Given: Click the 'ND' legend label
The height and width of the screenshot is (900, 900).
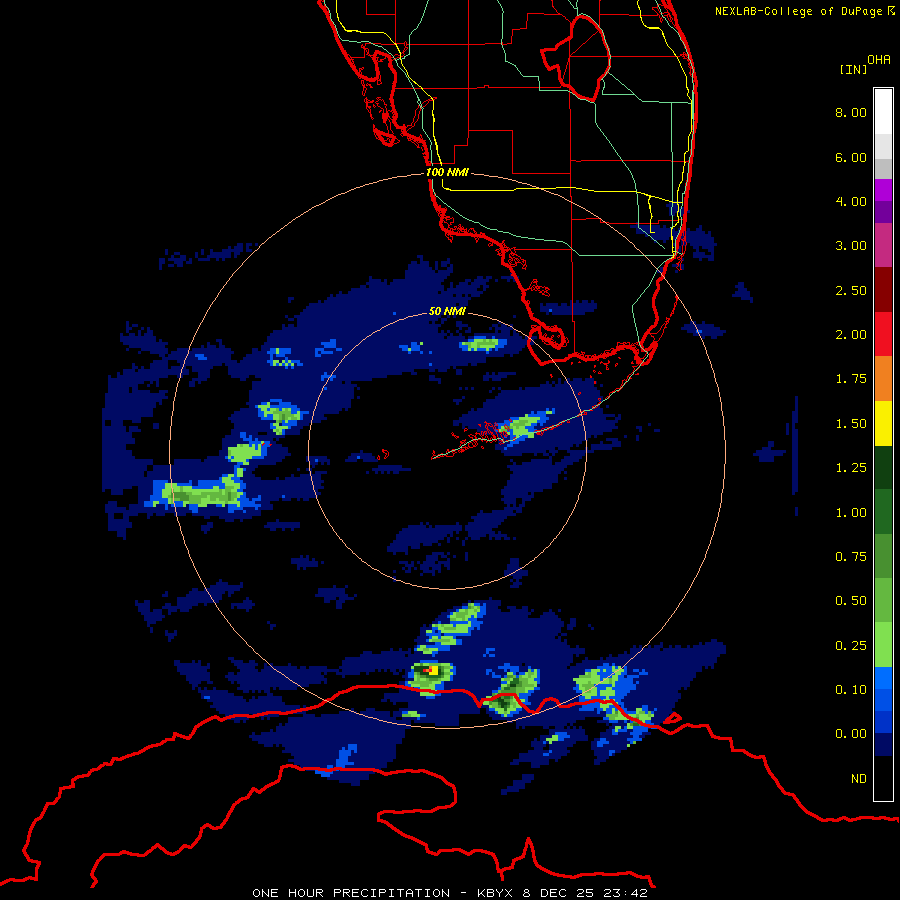Looking at the screenshot, I should point(859,779).
